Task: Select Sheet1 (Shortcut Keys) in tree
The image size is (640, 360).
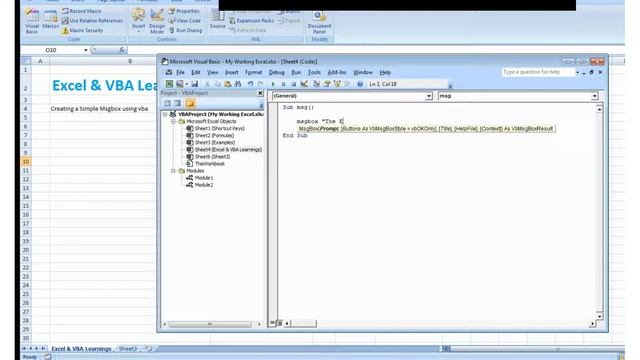Action: [220, 128]
